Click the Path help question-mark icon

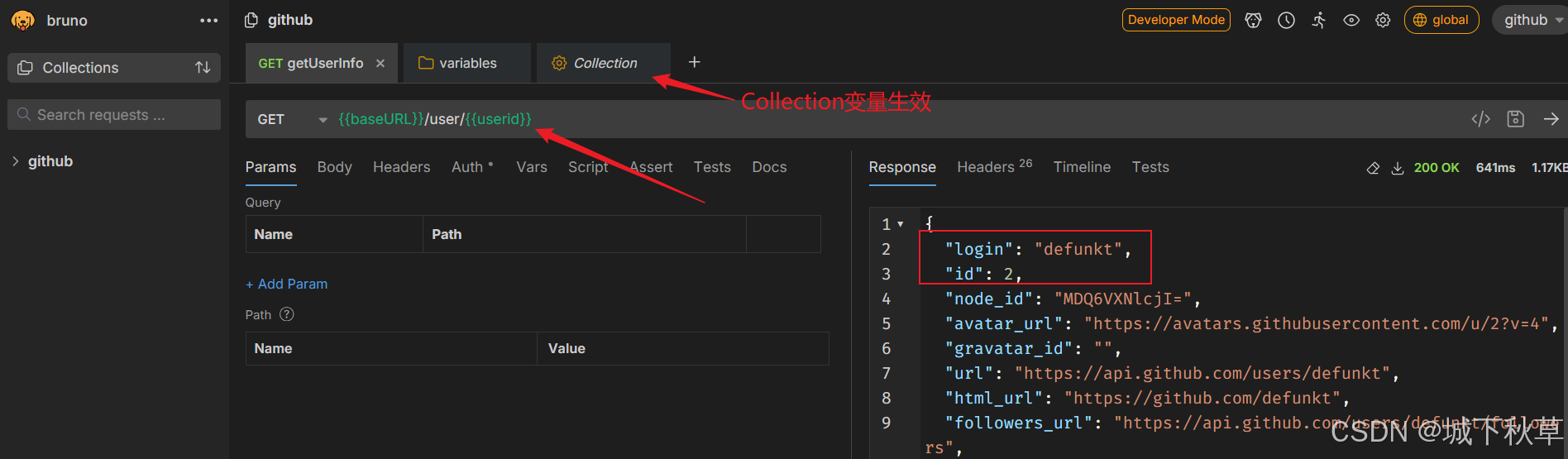pyautogui.click(x=287, y=314)
